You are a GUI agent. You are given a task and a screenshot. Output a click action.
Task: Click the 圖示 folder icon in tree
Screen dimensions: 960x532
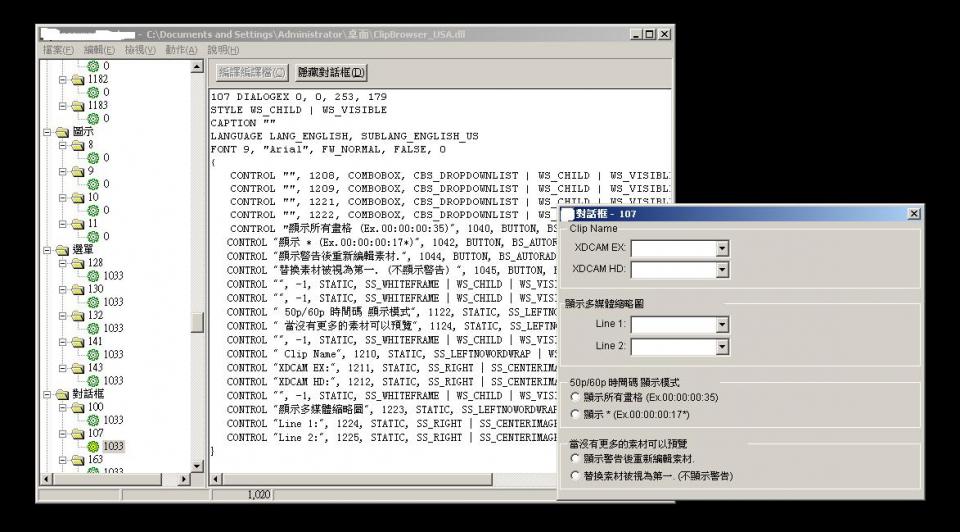click(x=62, y=132)
